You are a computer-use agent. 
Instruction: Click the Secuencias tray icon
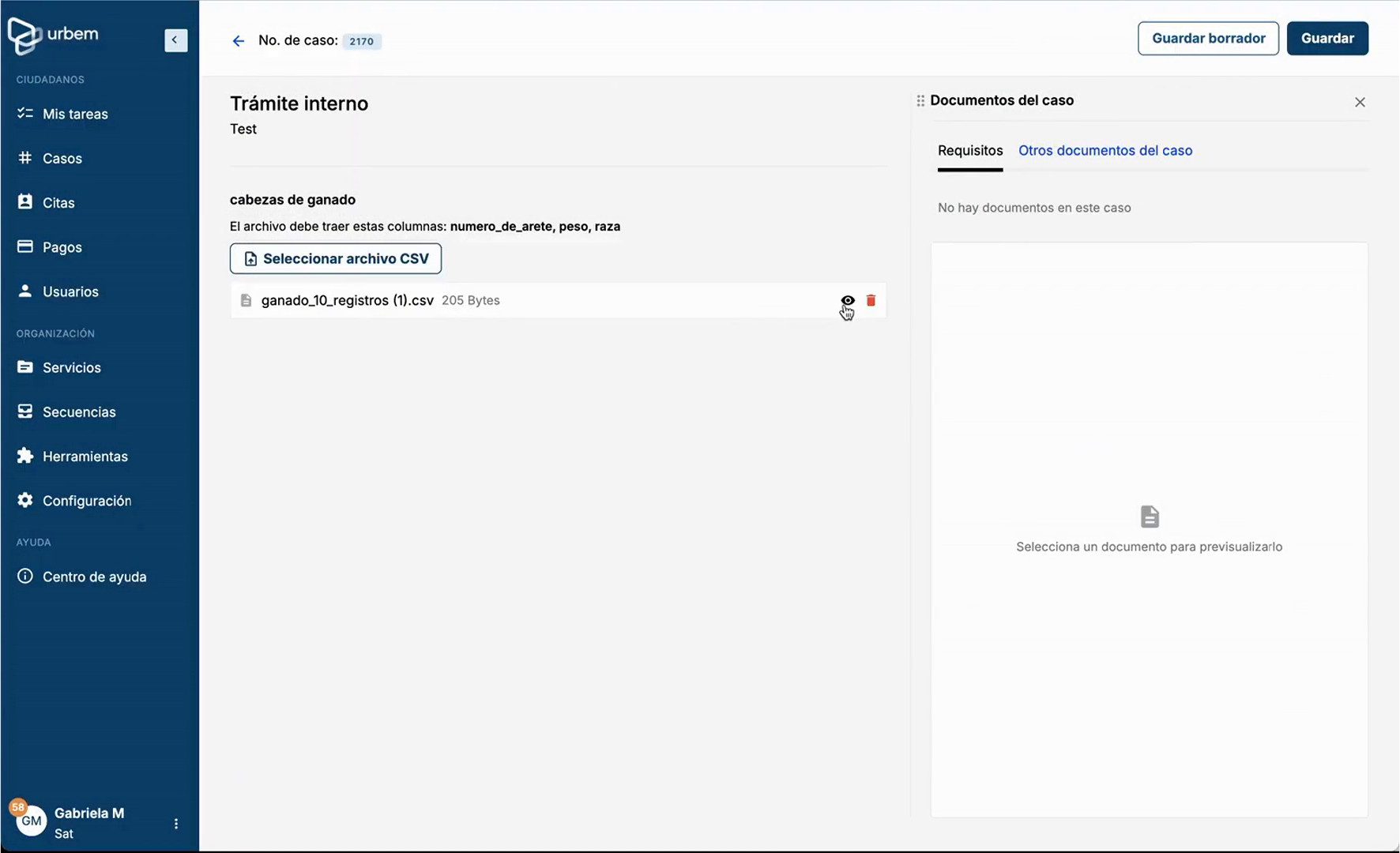[25, 411]
